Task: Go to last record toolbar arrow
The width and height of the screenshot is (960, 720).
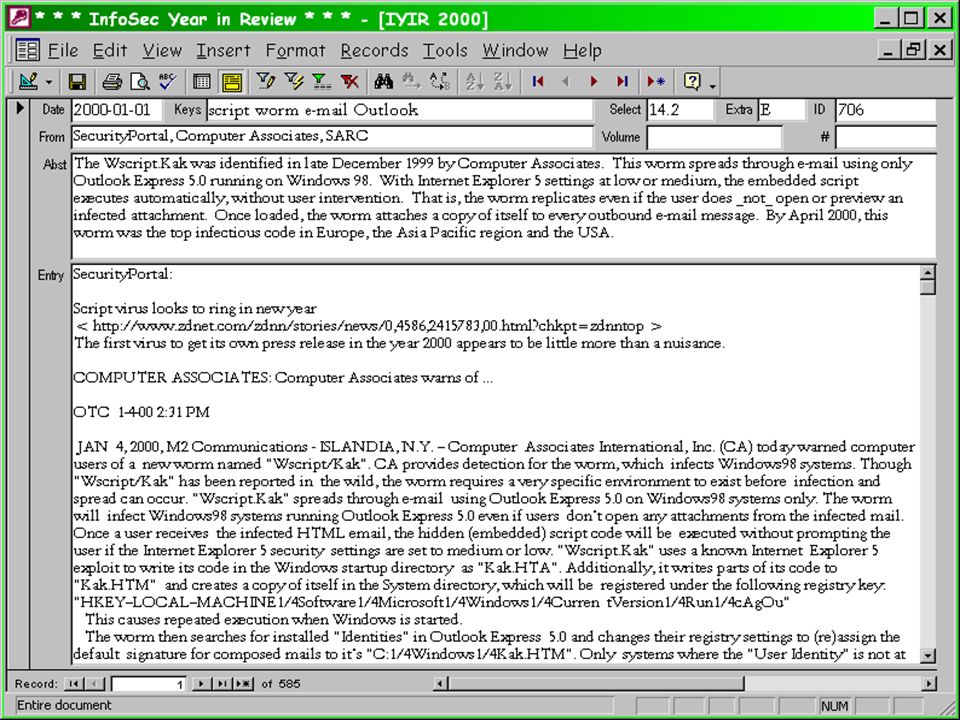Action: 622,81
